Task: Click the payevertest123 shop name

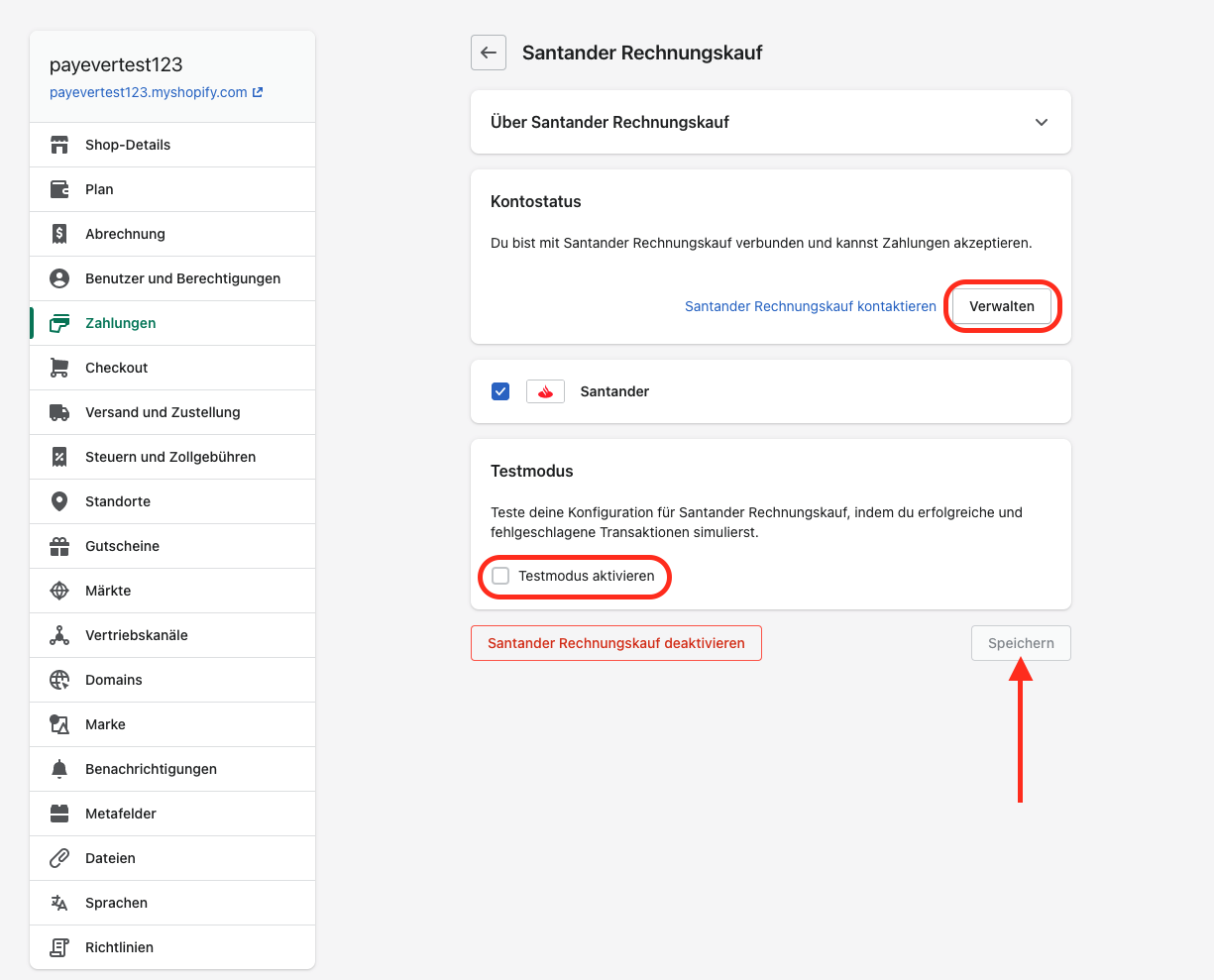Action: (116, 64)
